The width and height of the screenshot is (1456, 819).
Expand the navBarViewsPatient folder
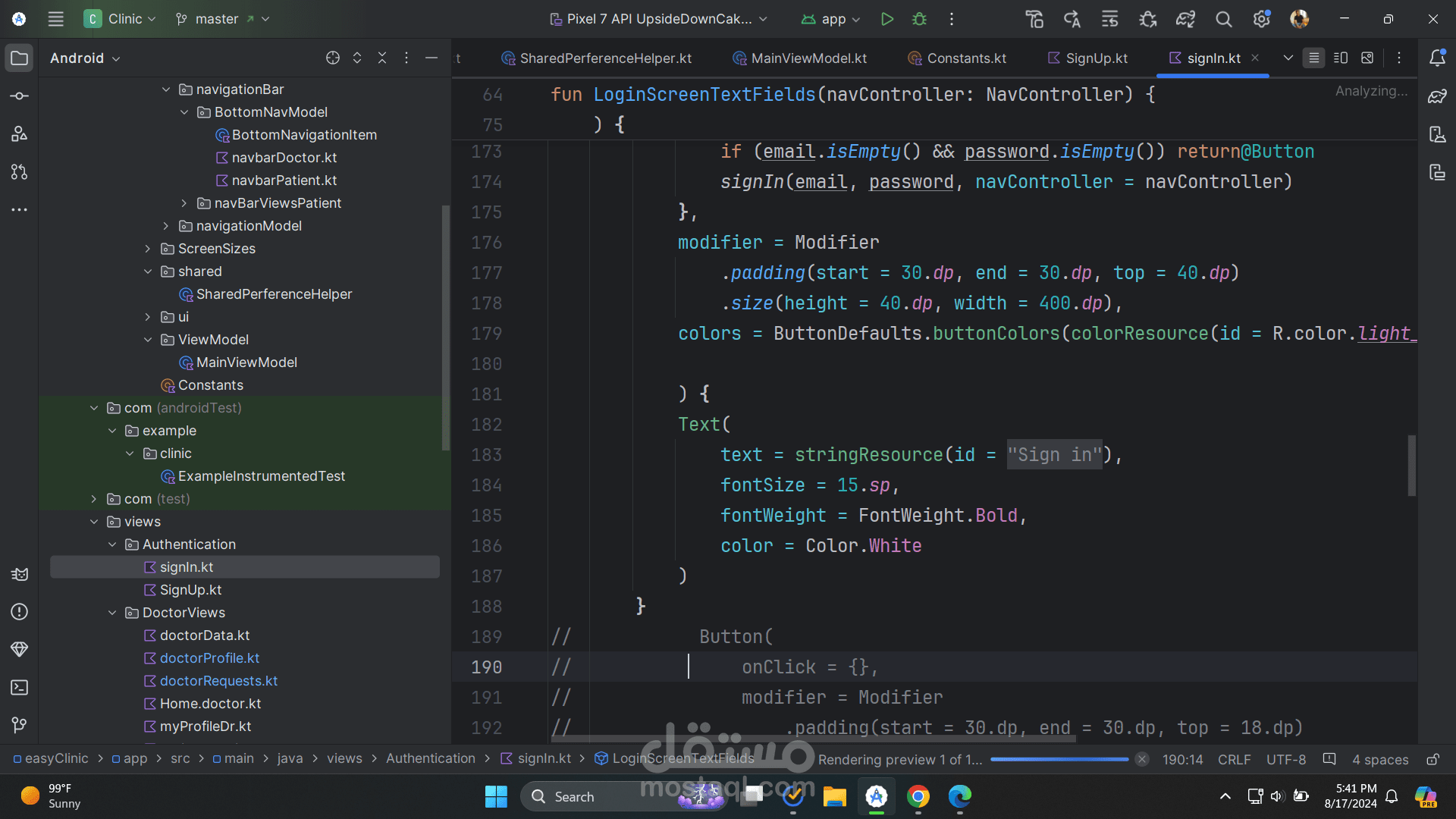(x=184, y=203)
